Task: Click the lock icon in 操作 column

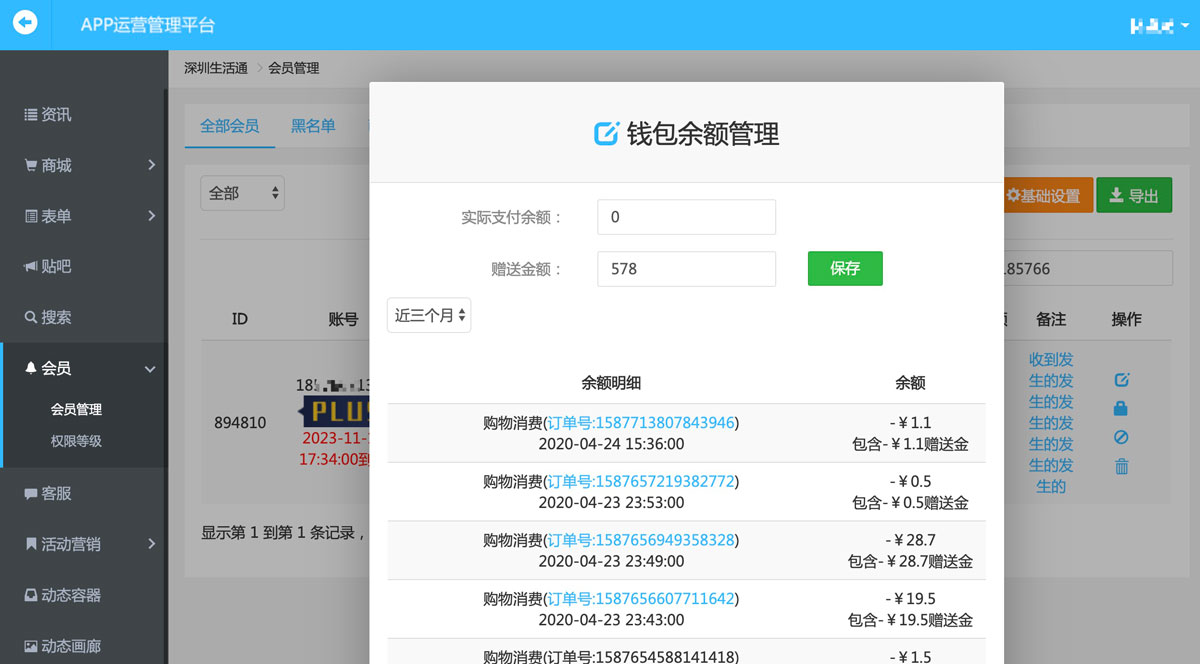Action: tap(1121, 409)
